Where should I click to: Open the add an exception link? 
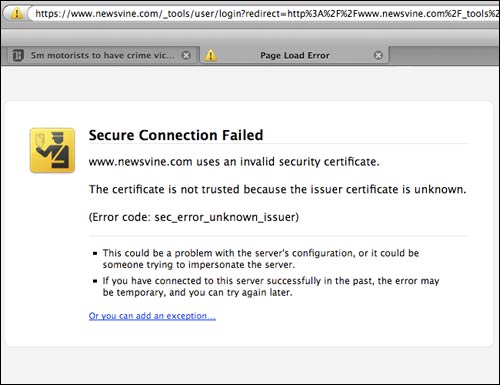click(x=152, y=316)
